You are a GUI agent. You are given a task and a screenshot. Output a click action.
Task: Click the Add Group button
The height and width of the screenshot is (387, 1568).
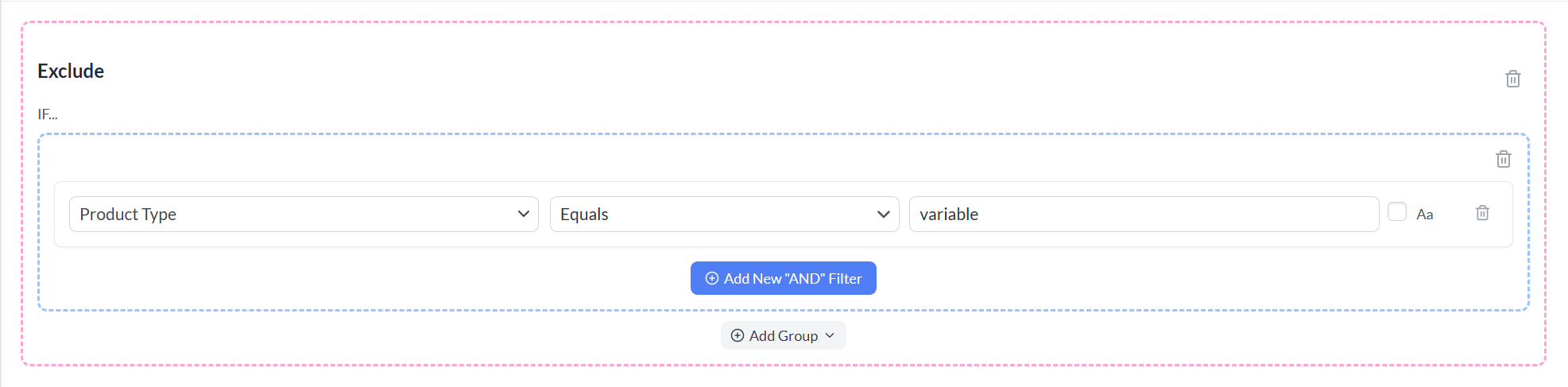[783, 335]
